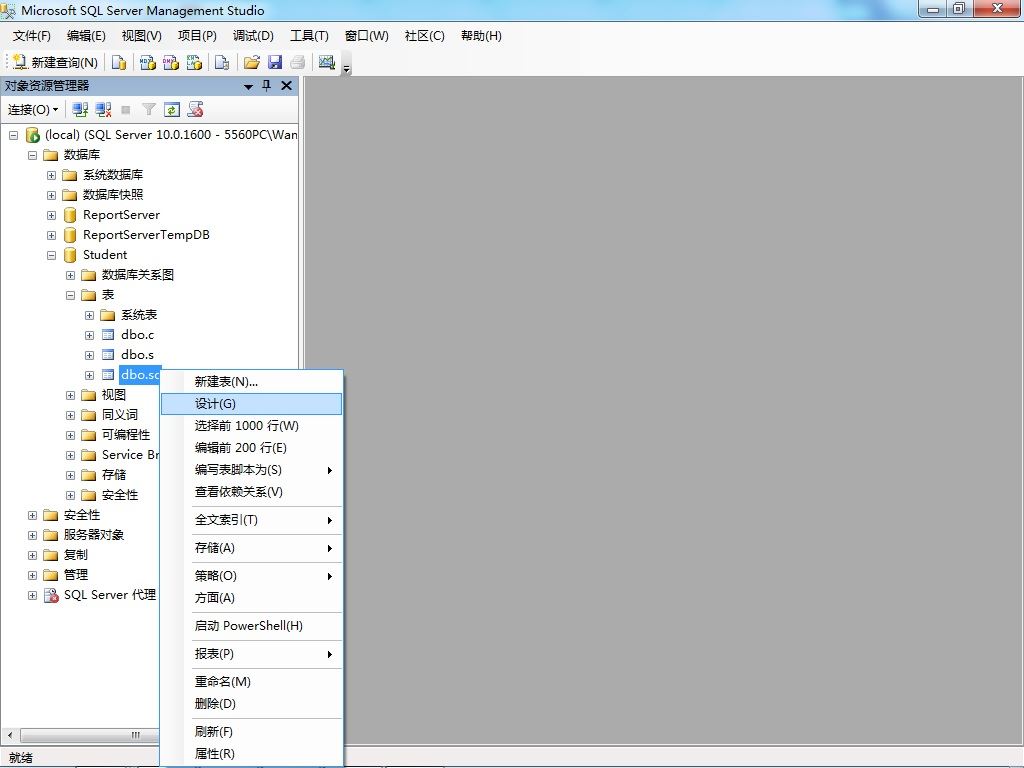Open the 项目(P) menu
1024x768 pixels.
pos(197,36)
